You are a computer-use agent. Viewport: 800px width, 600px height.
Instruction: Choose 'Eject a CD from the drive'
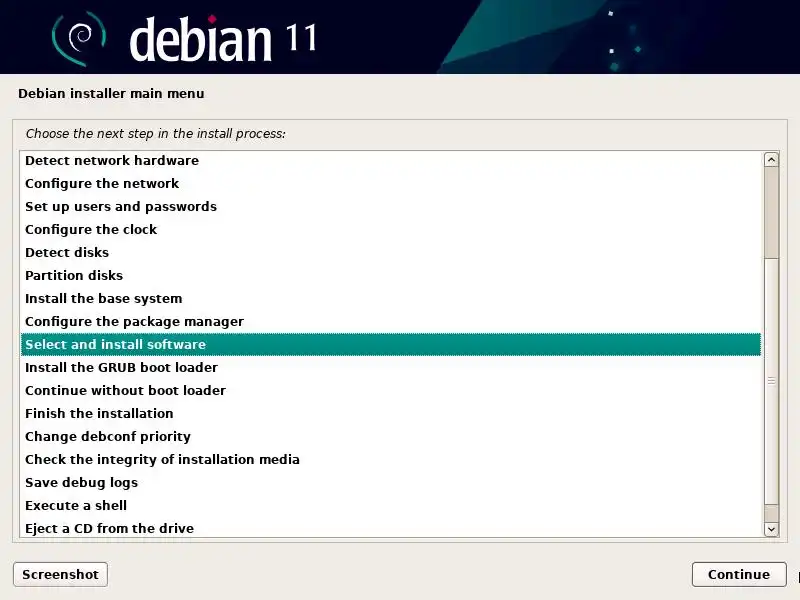point(391,528)
